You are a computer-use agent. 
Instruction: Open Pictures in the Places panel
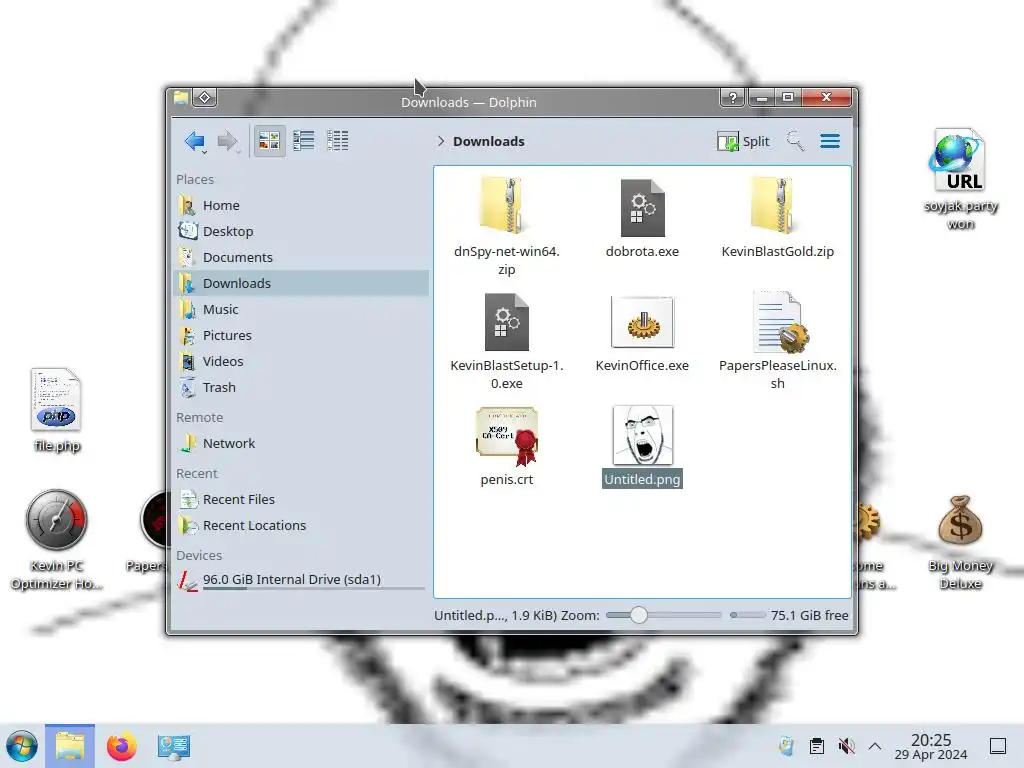click(302, 335)
